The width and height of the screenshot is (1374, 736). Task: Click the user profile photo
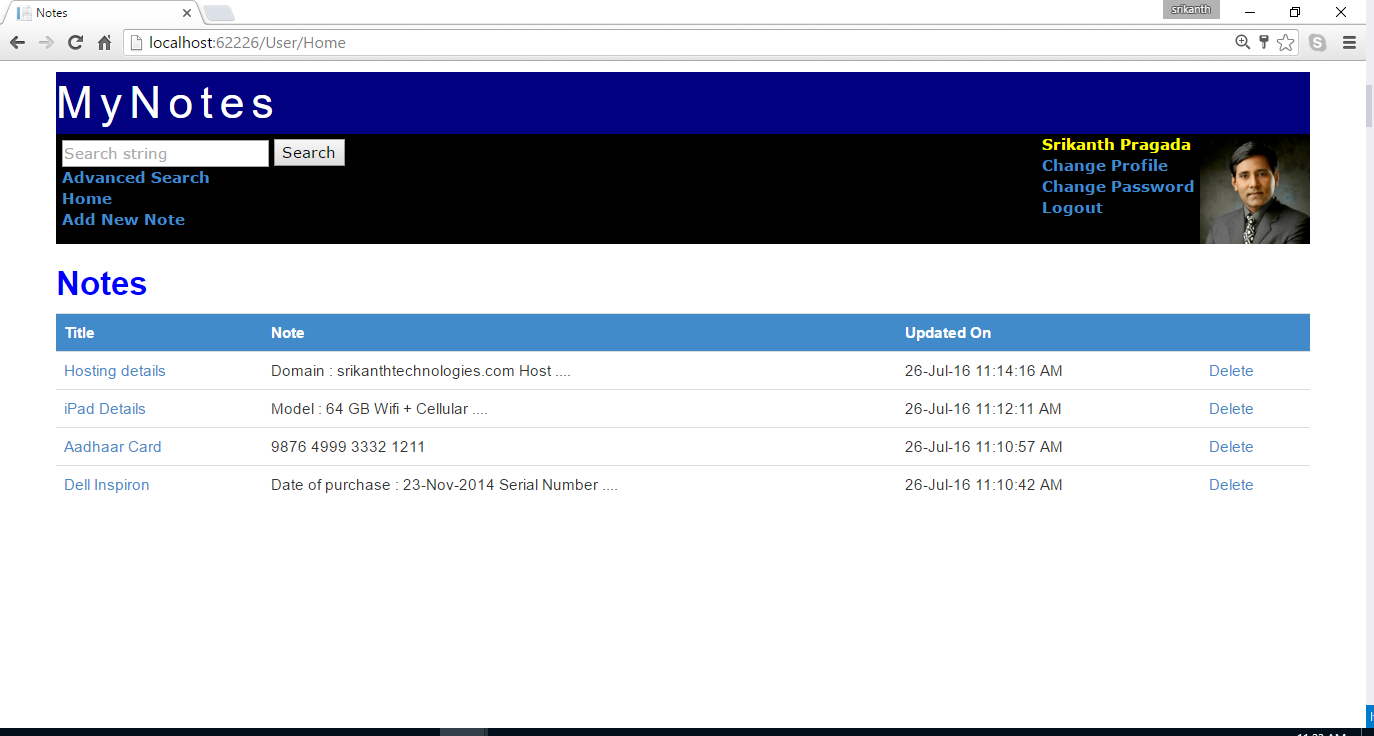pyautogui.click(x=1255, y=189)
